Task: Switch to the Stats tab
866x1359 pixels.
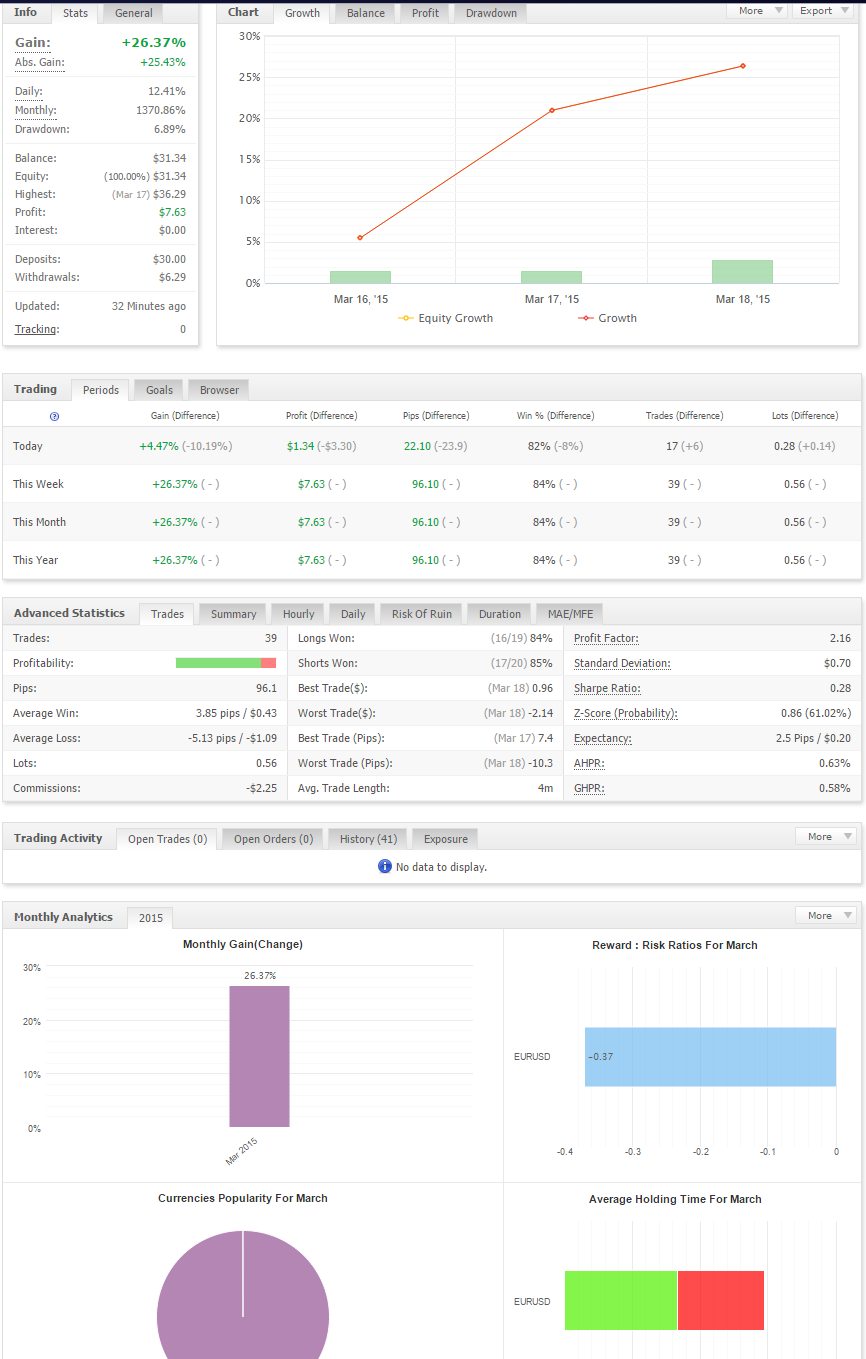Action: [x=75, y=13]
